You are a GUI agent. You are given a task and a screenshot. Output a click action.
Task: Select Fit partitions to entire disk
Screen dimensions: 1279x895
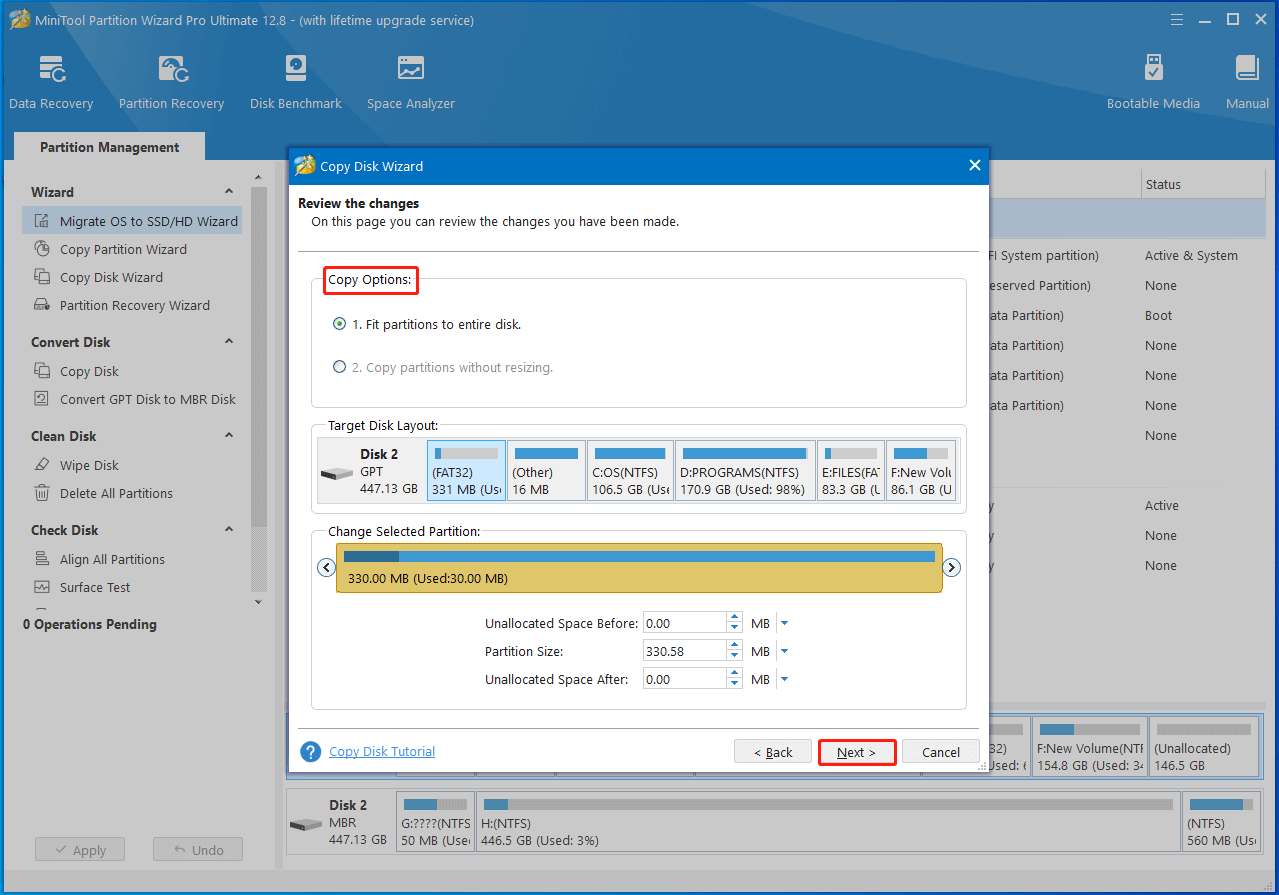[340, 324]
